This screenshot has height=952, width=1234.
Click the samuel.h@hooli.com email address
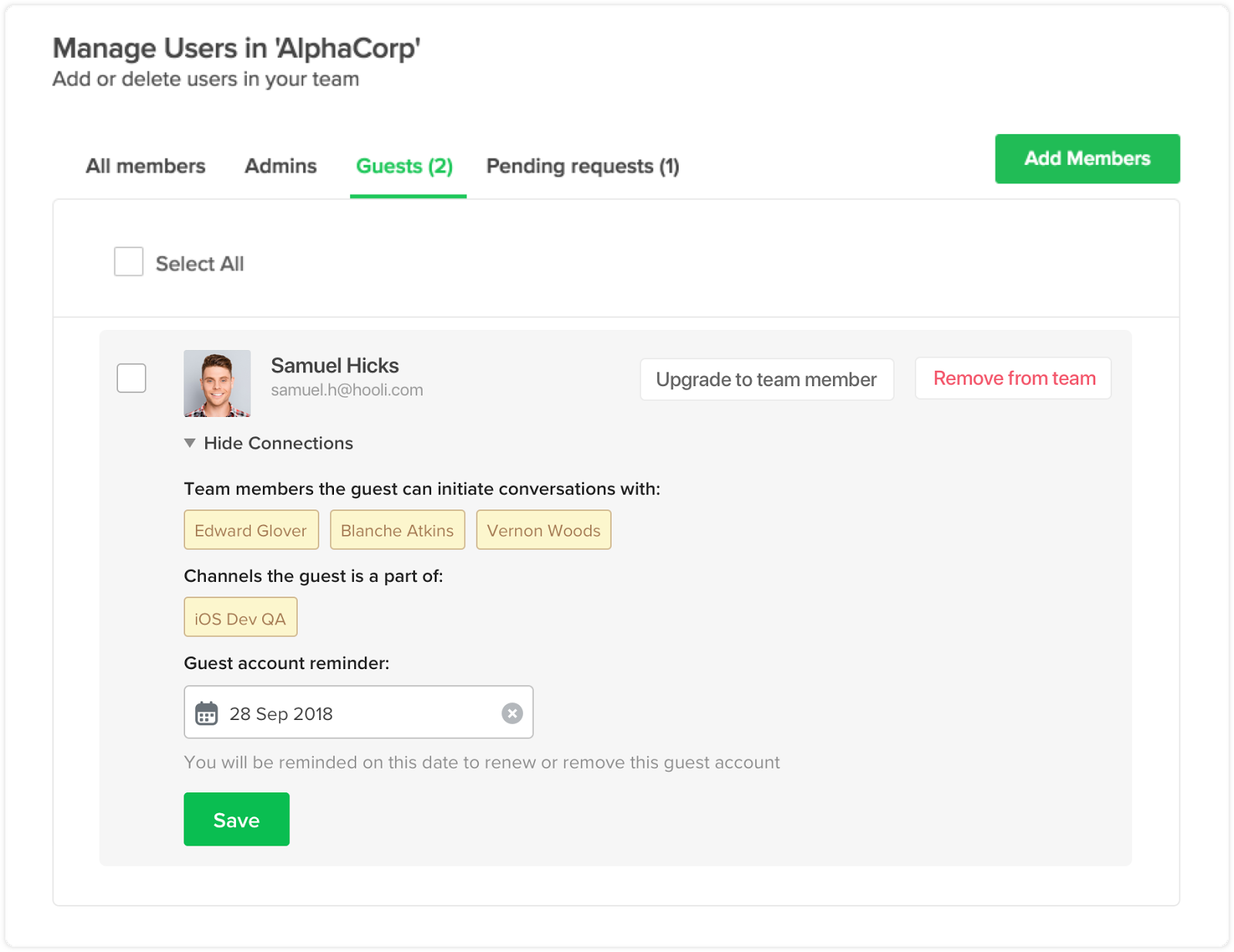pyautogui.click(x=347, y=390)
